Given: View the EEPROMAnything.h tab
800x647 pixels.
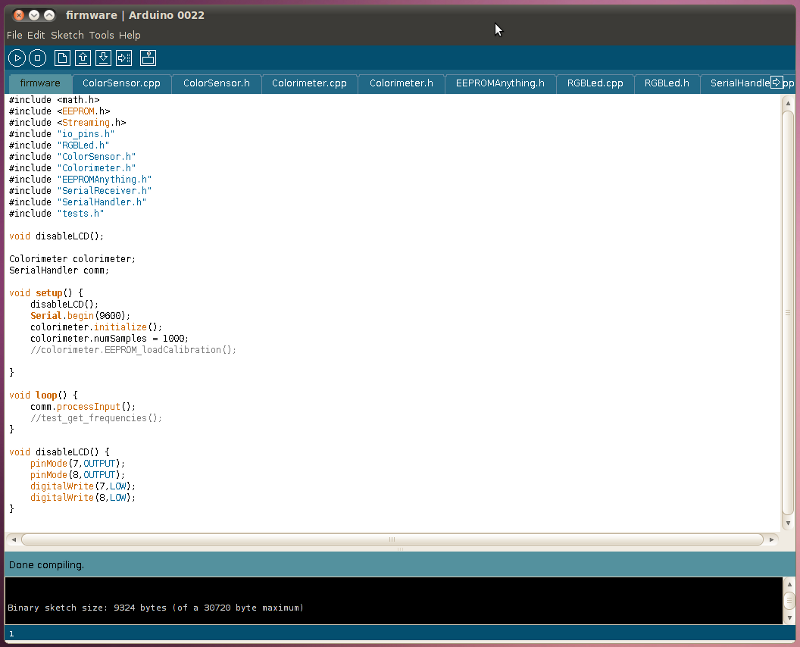Looking at the screenshot, I should click(500, 84).
